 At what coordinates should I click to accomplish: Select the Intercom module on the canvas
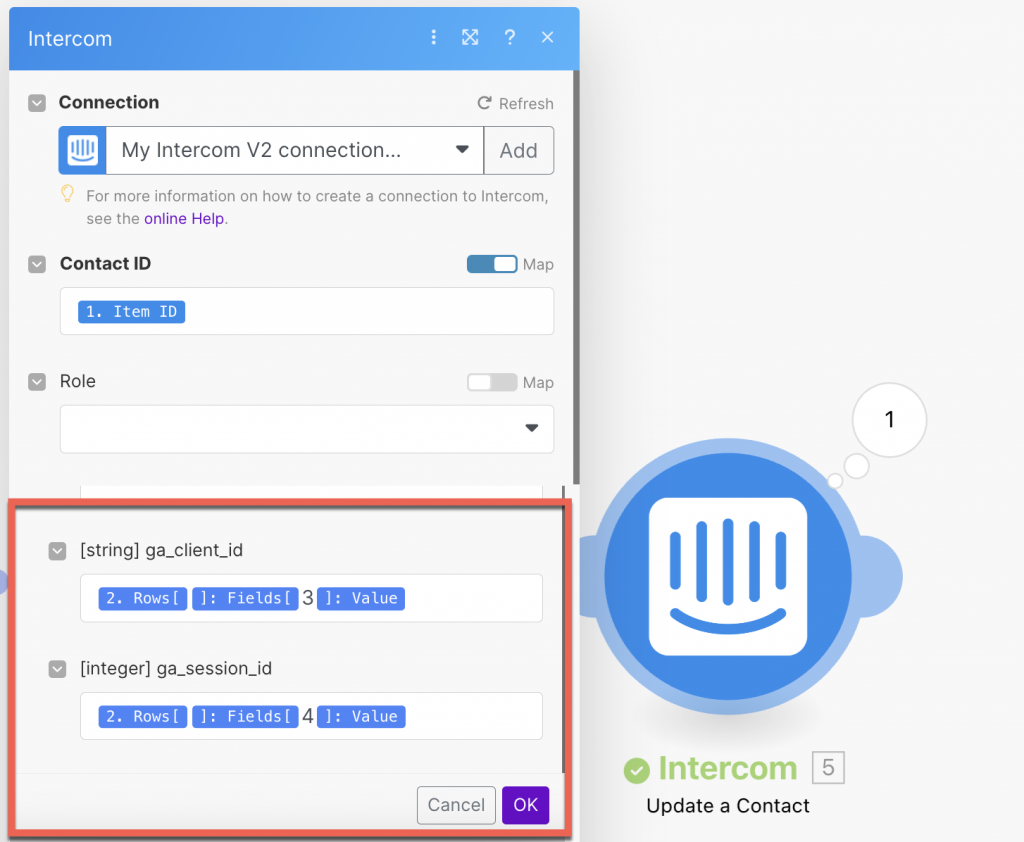[728, 576]
